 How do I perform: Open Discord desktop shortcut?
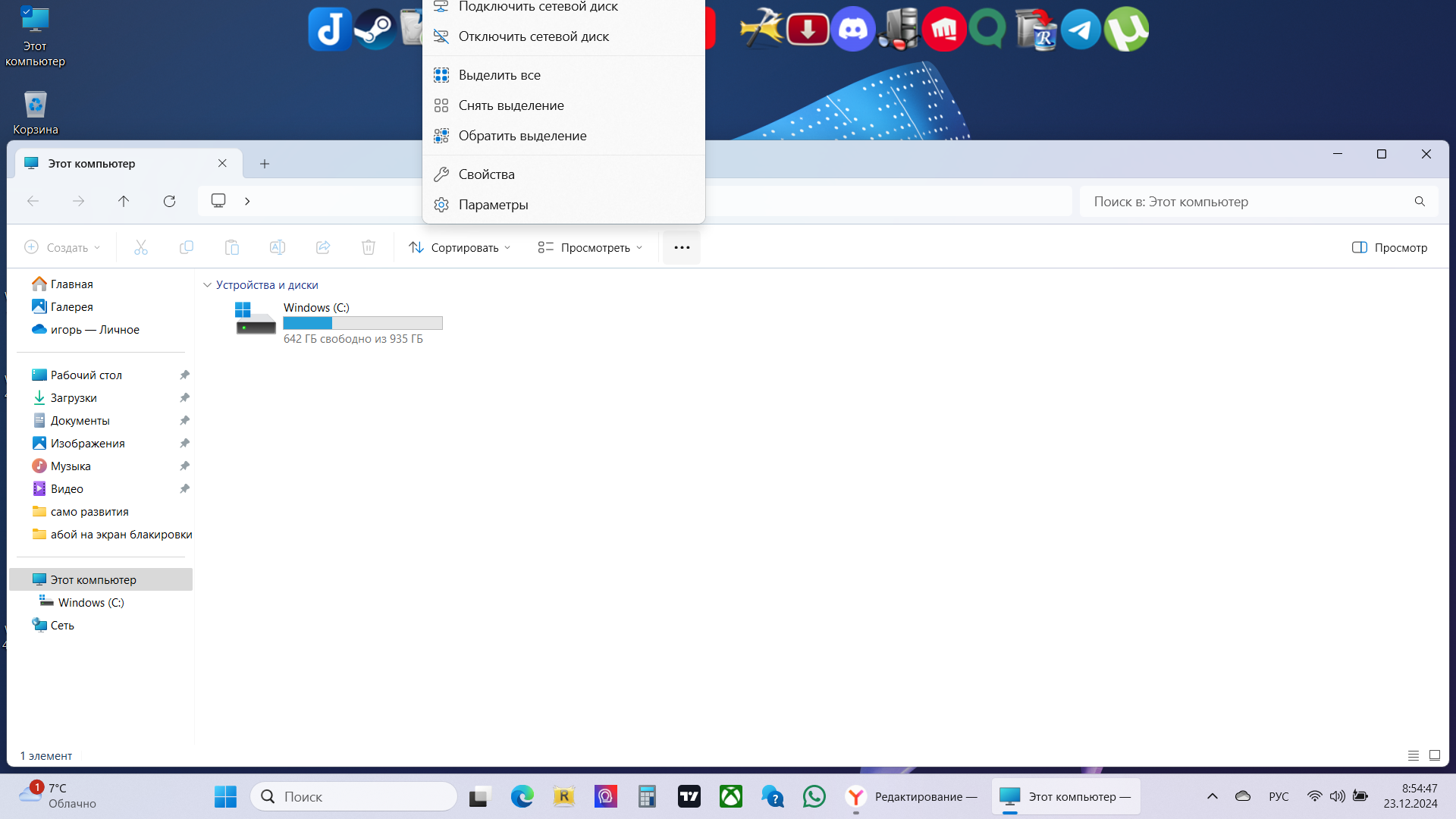pyautogui.click(x=853, y=30)
